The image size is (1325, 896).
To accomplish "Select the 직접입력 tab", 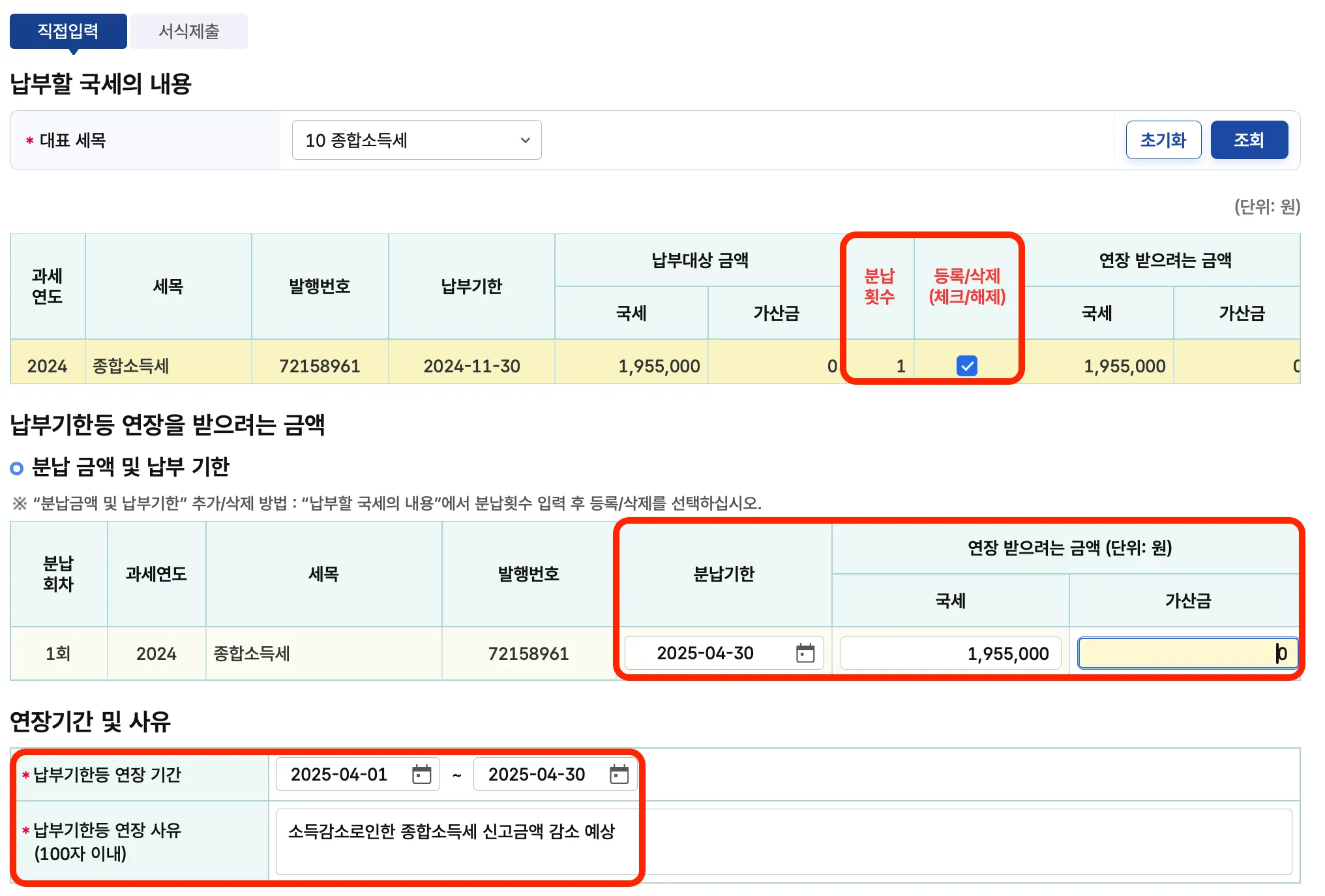I will (68, 30).
